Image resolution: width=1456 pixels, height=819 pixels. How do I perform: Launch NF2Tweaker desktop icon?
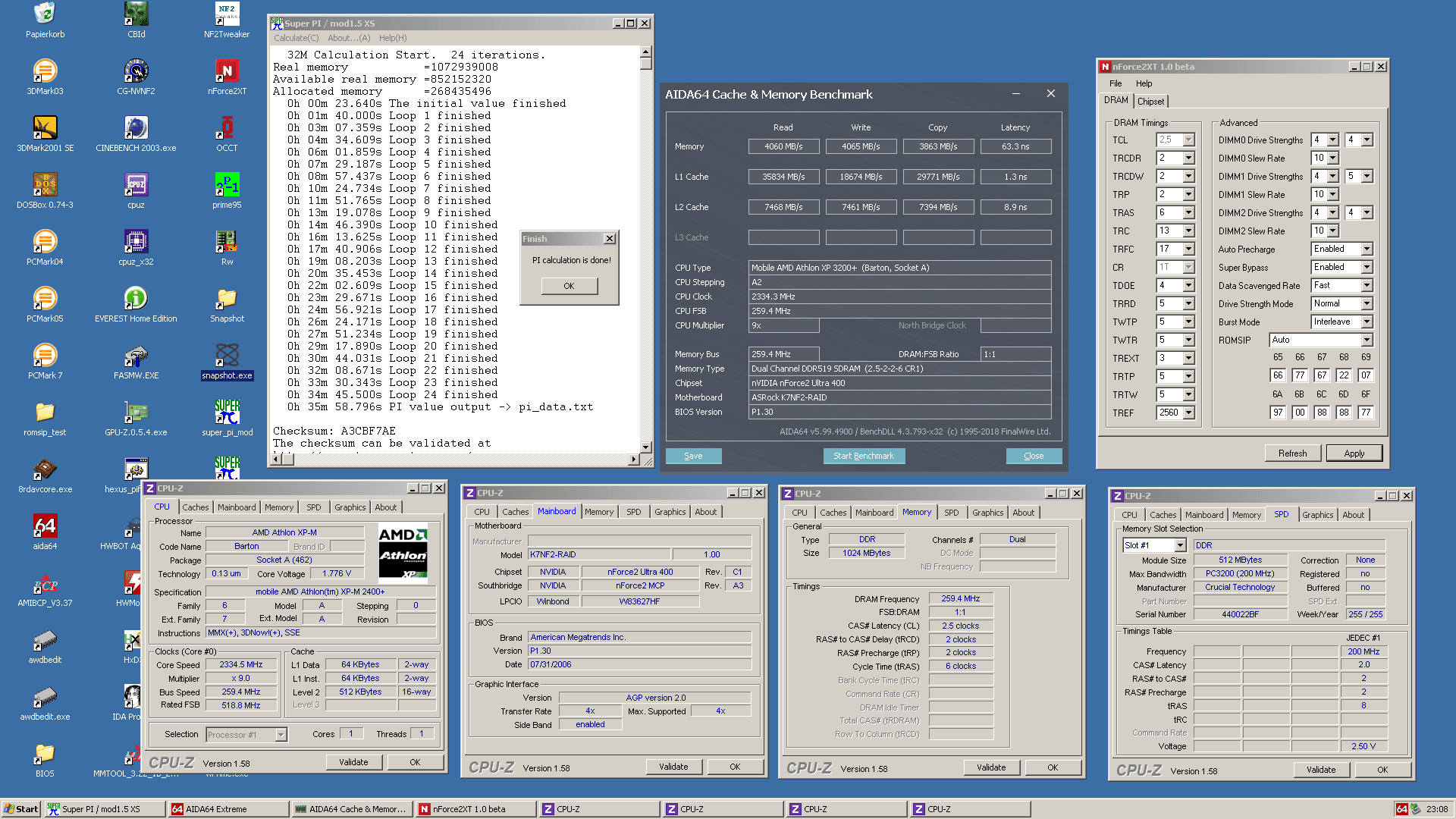point(227,20)
